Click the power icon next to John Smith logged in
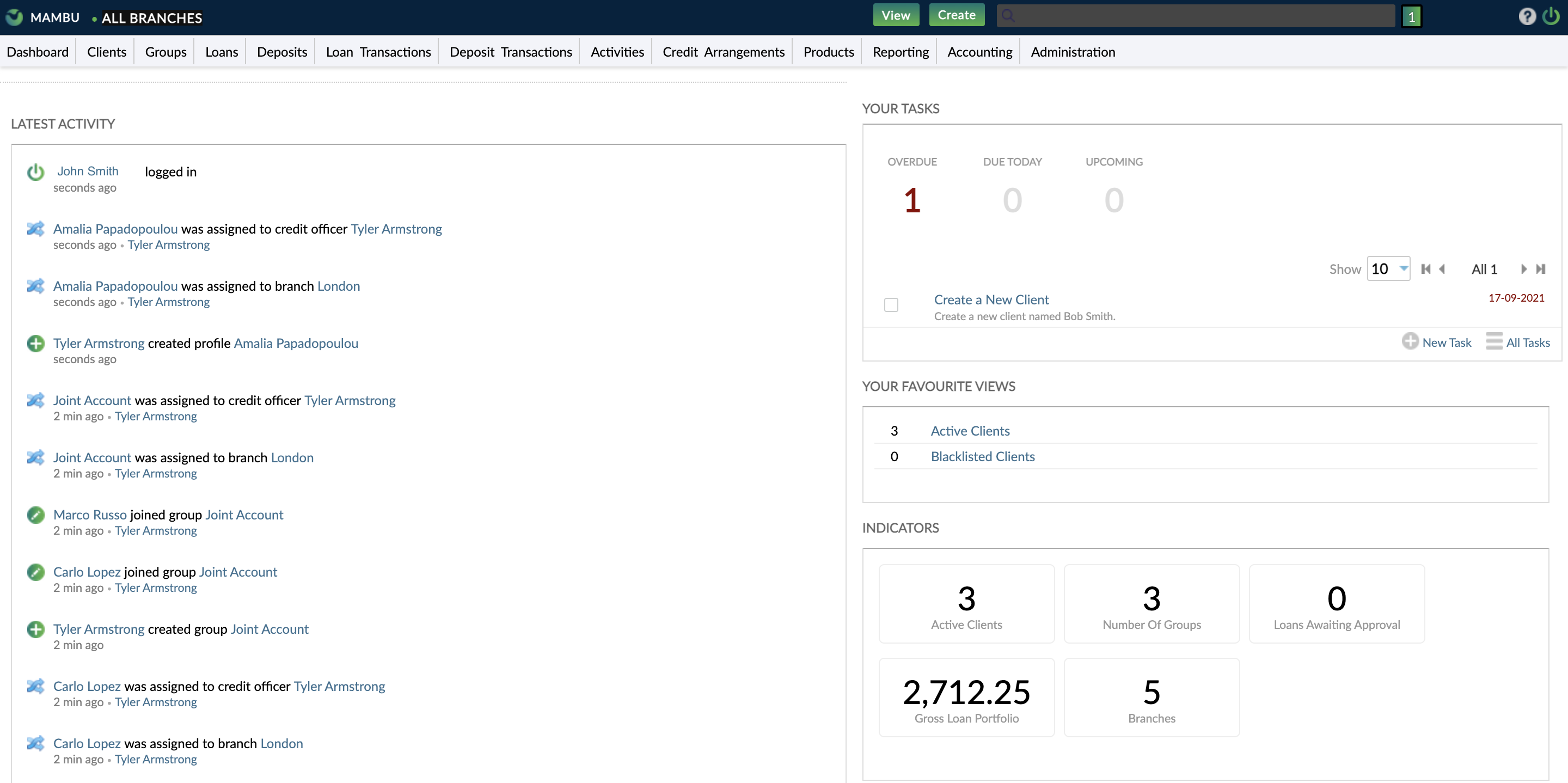 click(35, 172)
